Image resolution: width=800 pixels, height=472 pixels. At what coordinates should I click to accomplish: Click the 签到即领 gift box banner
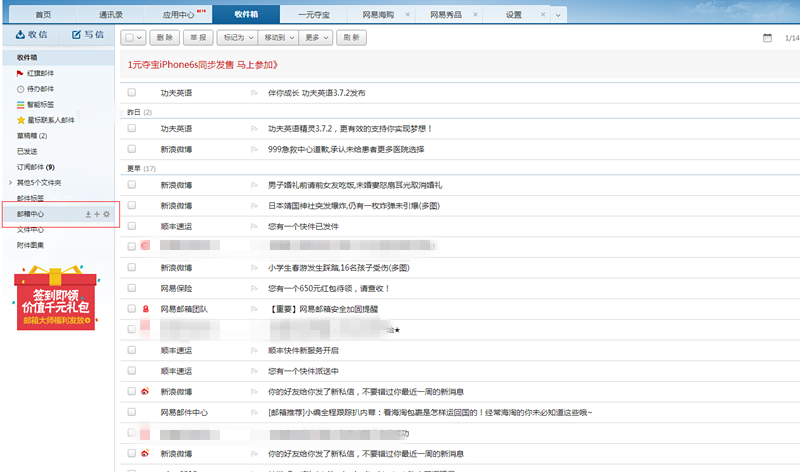(56, 298)
